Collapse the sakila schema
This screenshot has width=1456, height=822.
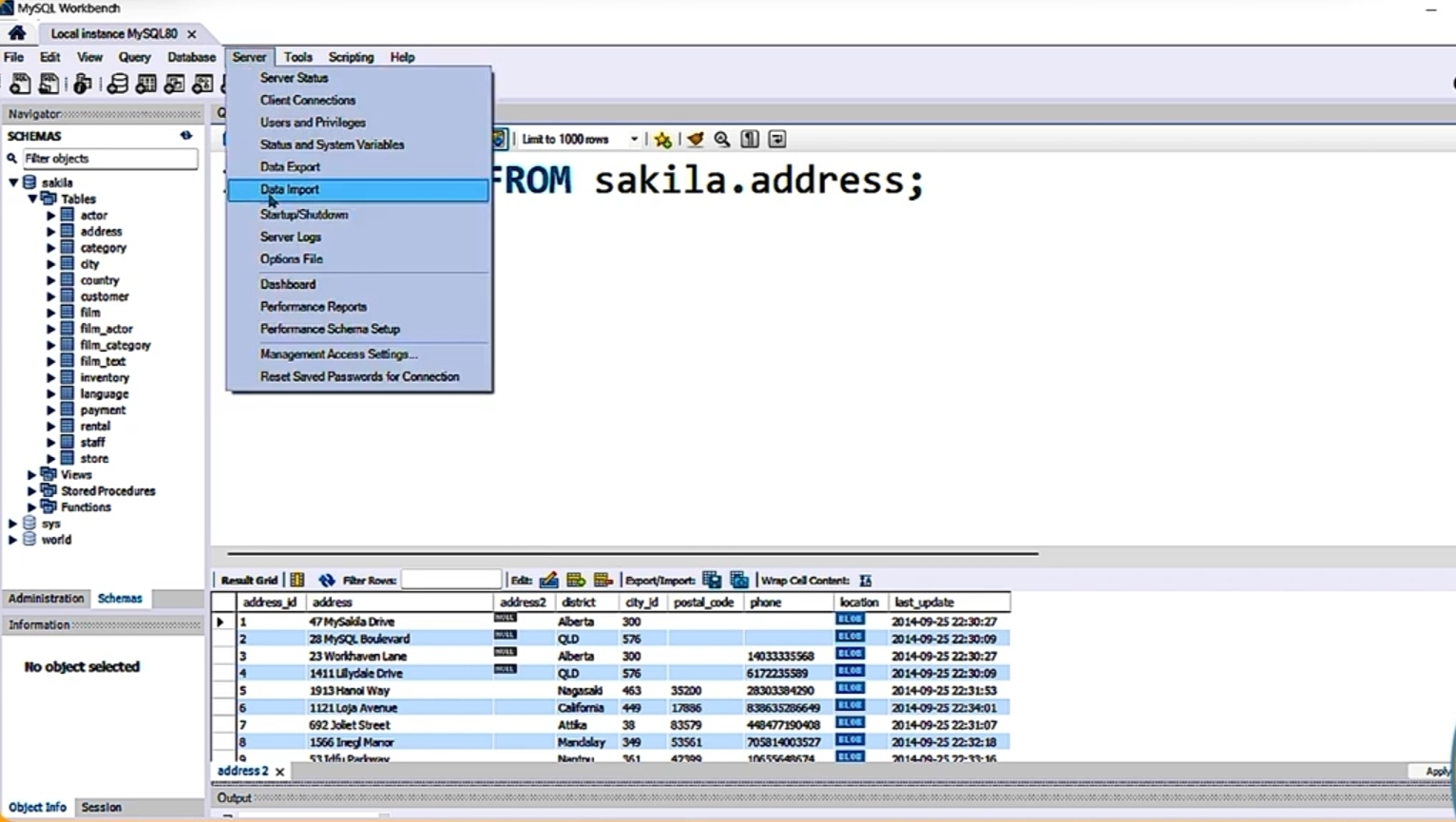[x=13, y=182]
